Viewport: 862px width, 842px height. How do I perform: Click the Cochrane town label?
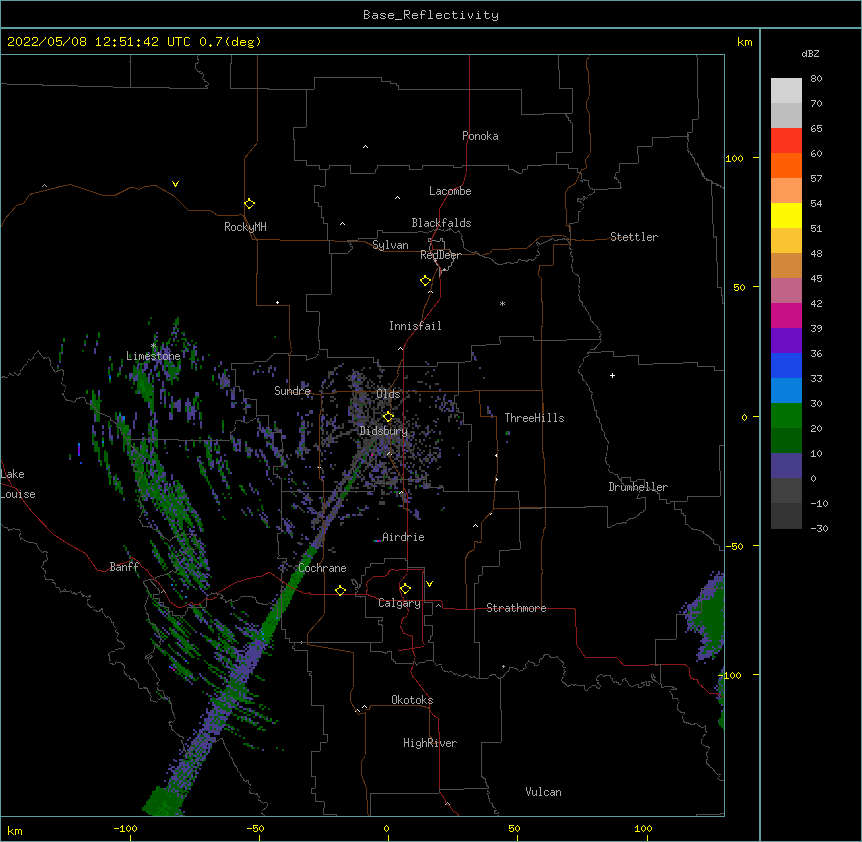click(322, 568)
